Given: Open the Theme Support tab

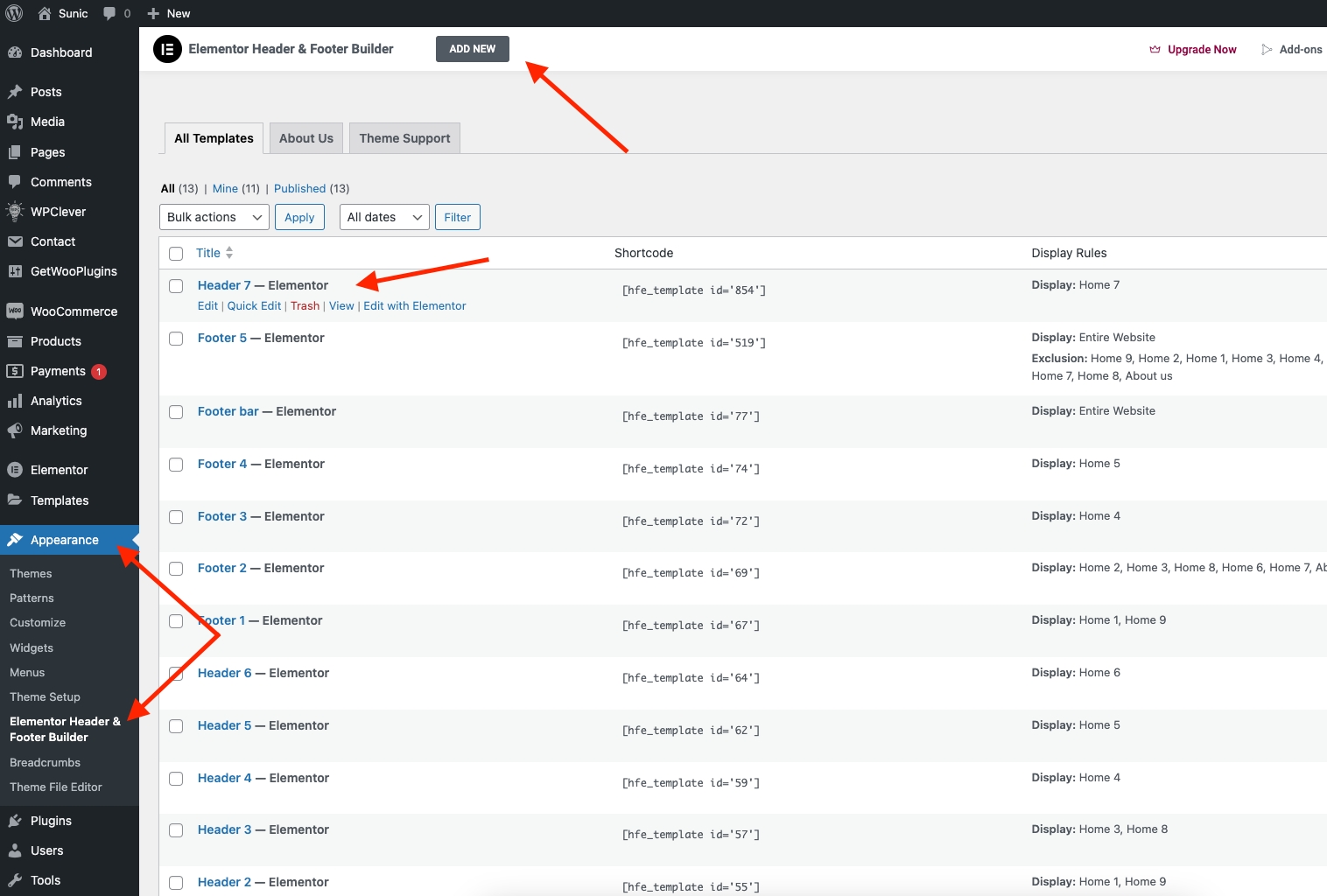Looking at the screenshot, I should 404,138.
